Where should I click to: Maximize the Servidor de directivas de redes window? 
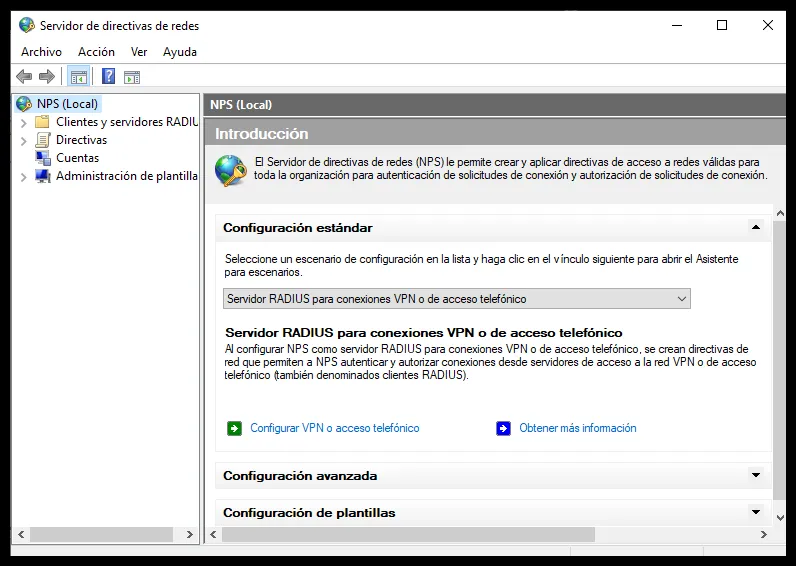pos(722,25)
